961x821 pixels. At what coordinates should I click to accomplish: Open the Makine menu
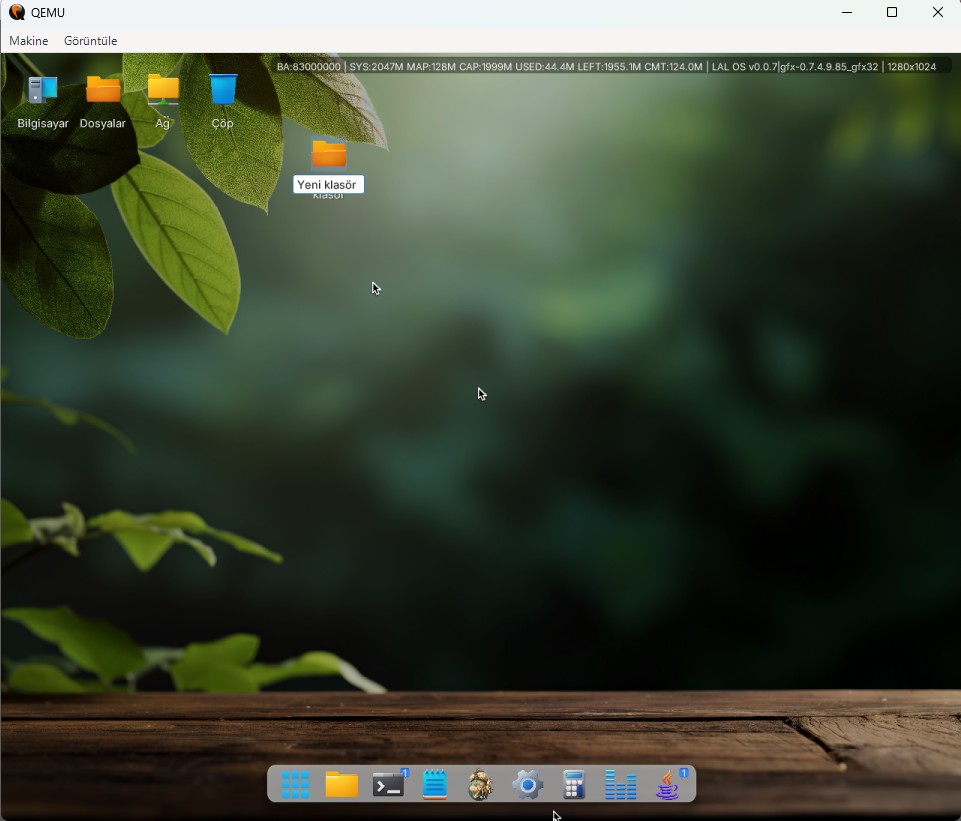(x=29, y=40)
